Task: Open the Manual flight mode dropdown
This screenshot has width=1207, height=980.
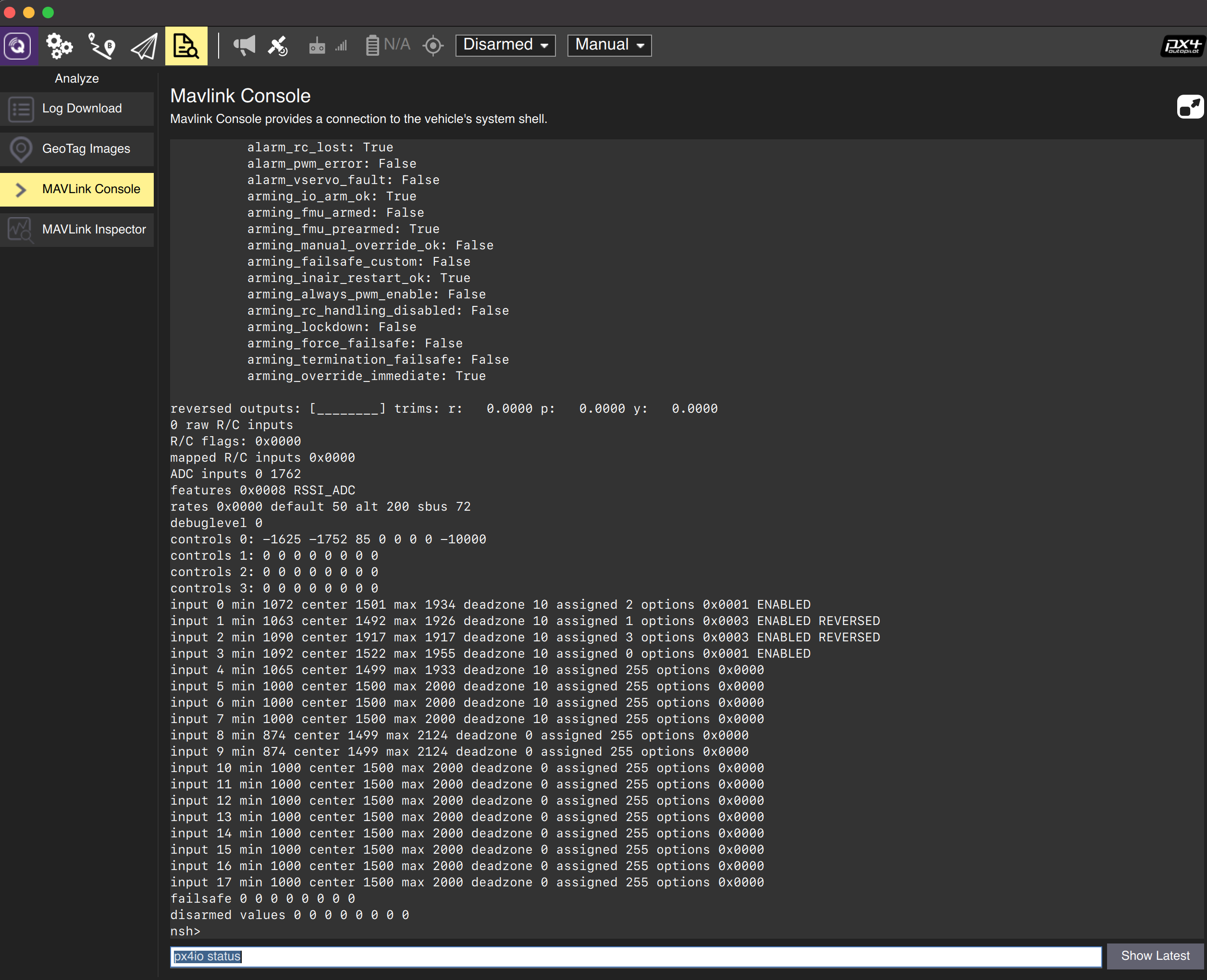Action: pyautogui.click(x=609, y=45)
